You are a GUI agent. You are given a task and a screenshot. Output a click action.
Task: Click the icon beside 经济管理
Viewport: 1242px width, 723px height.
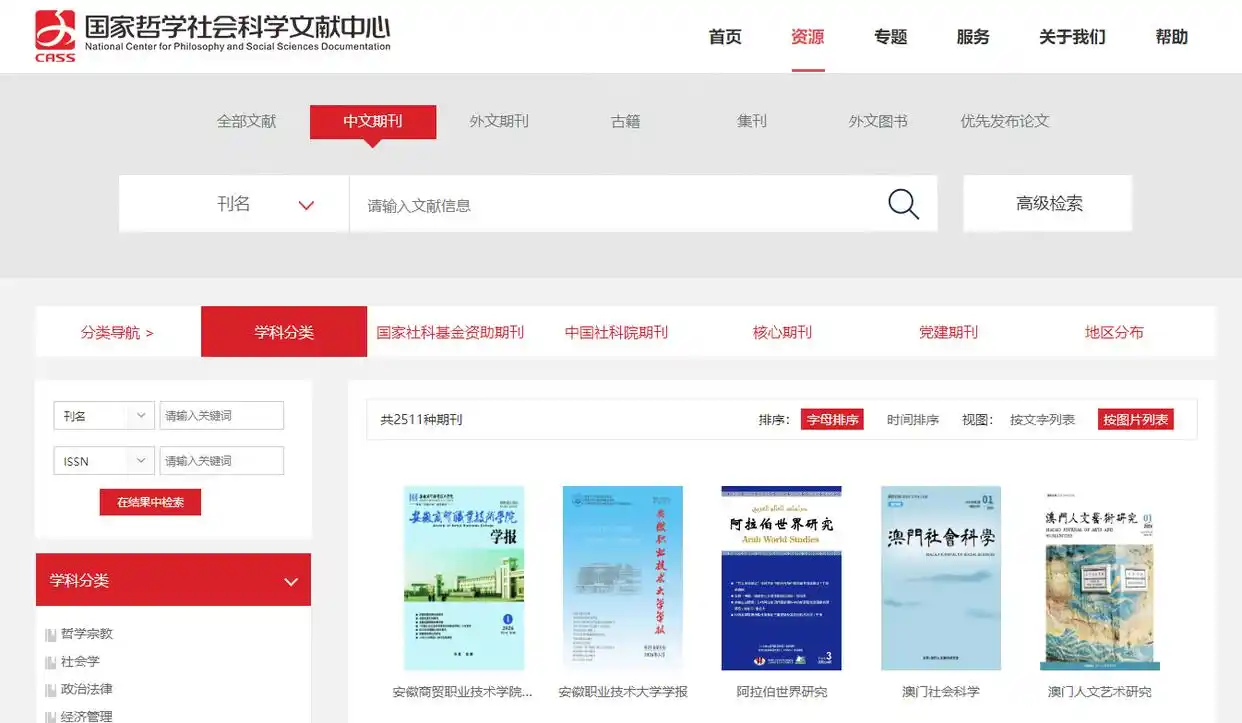pyautogui.click(x=51, y=717)
